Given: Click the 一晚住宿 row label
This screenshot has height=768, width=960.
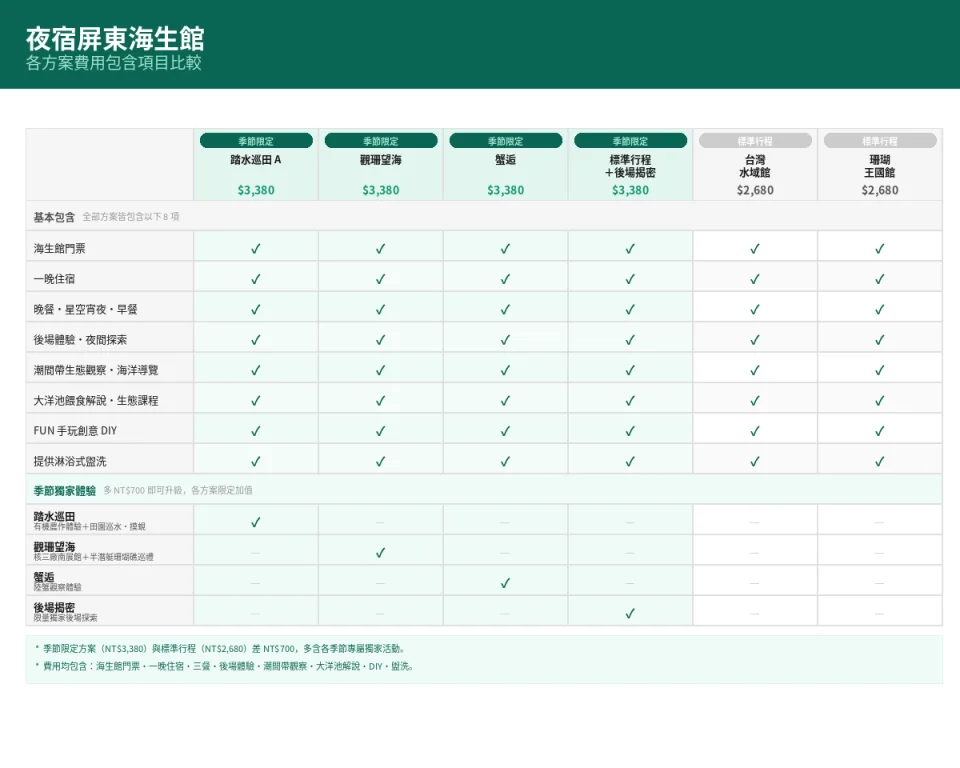Looking at the screenshot, I should click(54, 279).
